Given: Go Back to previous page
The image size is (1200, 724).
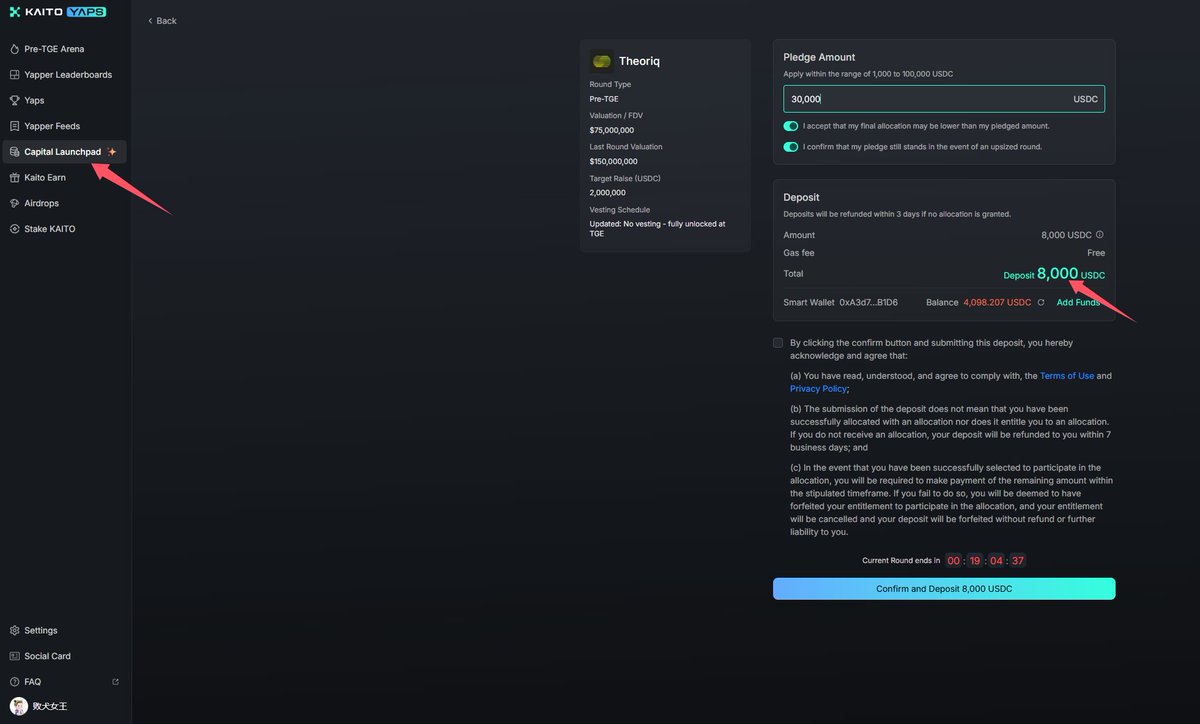Looking at the screenshot, I should point(162,21).
